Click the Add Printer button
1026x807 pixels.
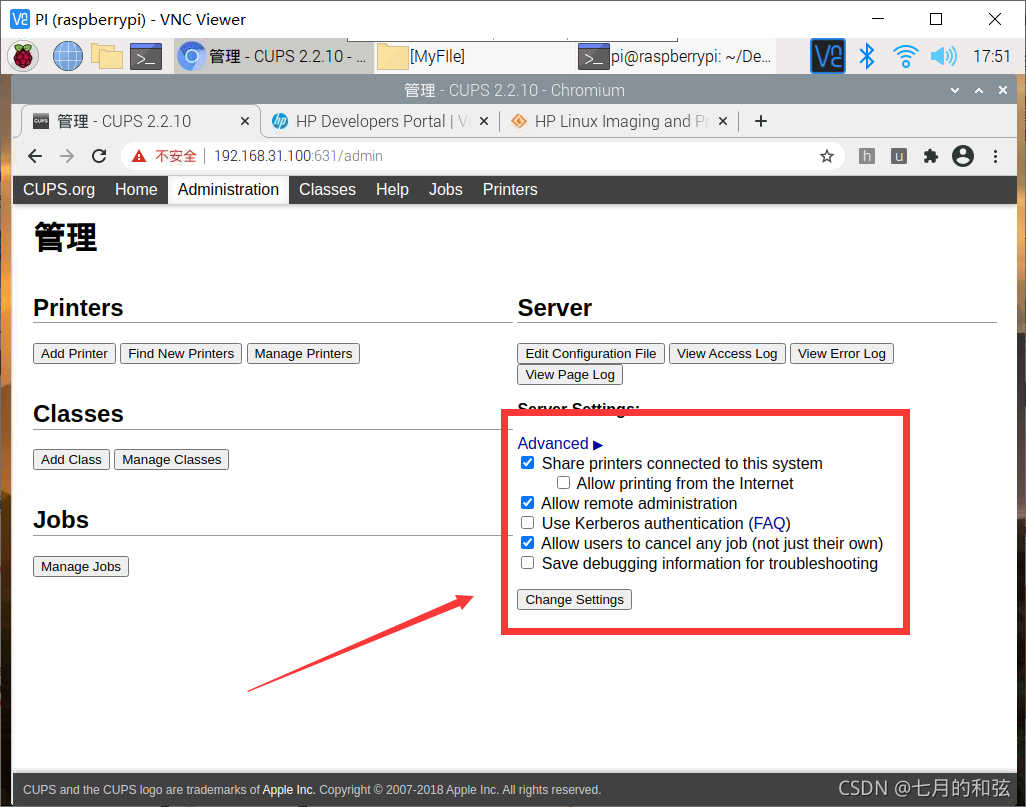[x=75, y=353]
